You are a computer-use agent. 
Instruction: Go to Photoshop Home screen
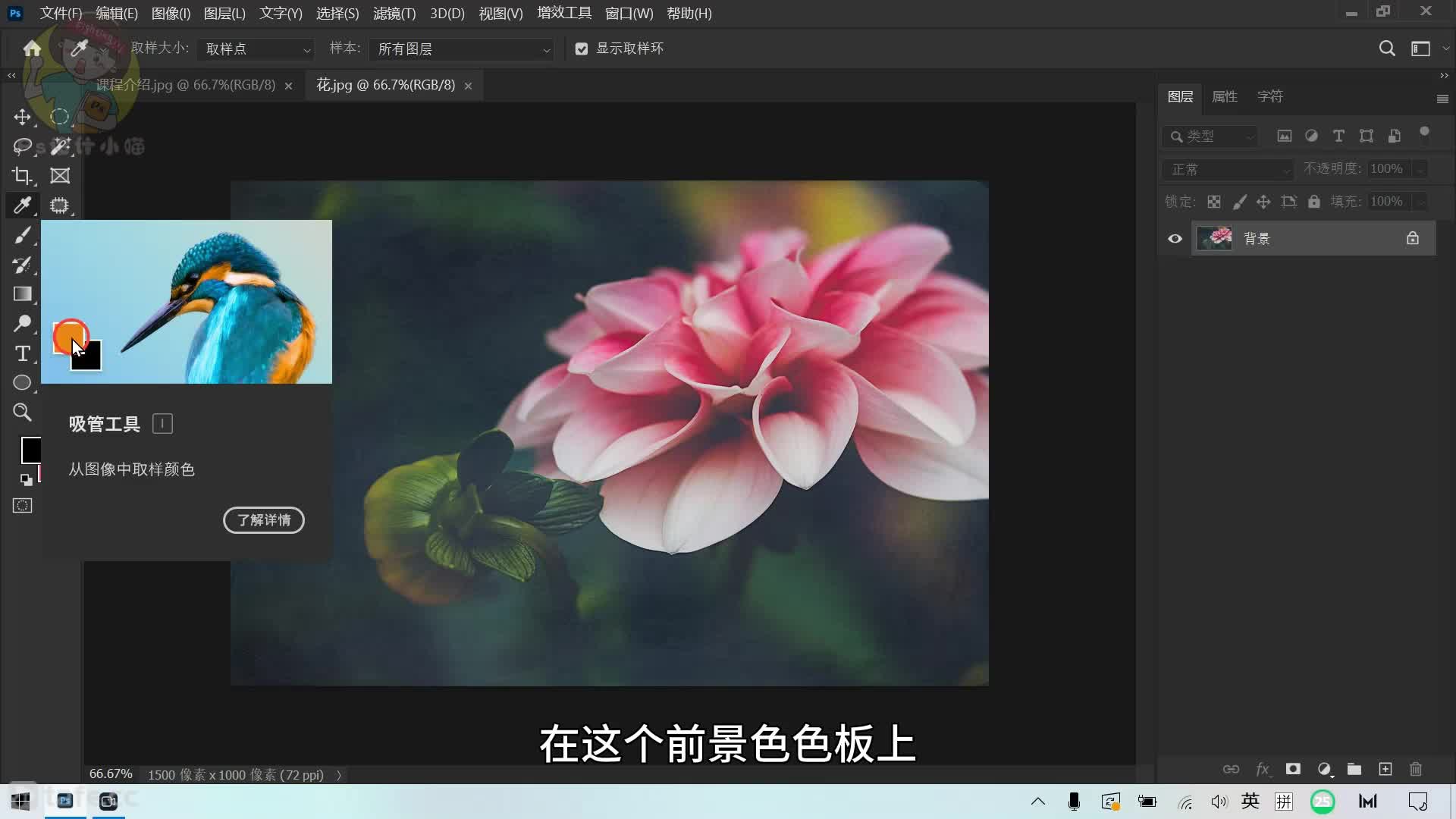point(32,49)
